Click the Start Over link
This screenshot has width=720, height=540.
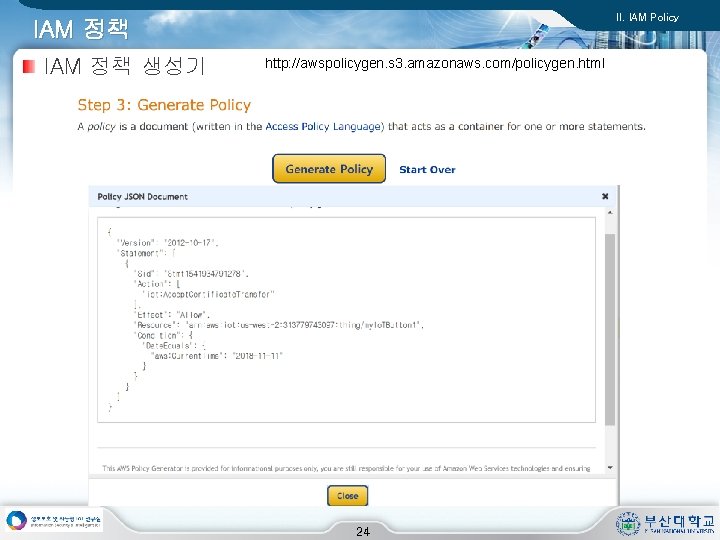pyautogui.click(x=427, y=169)
